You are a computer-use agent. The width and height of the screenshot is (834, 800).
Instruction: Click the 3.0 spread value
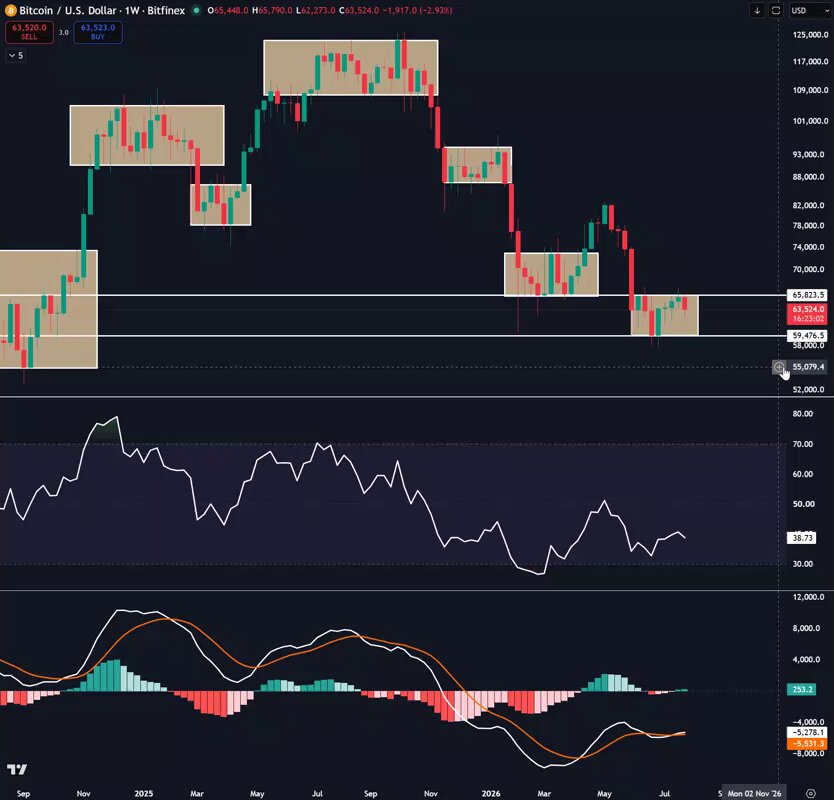coord(63,32)
